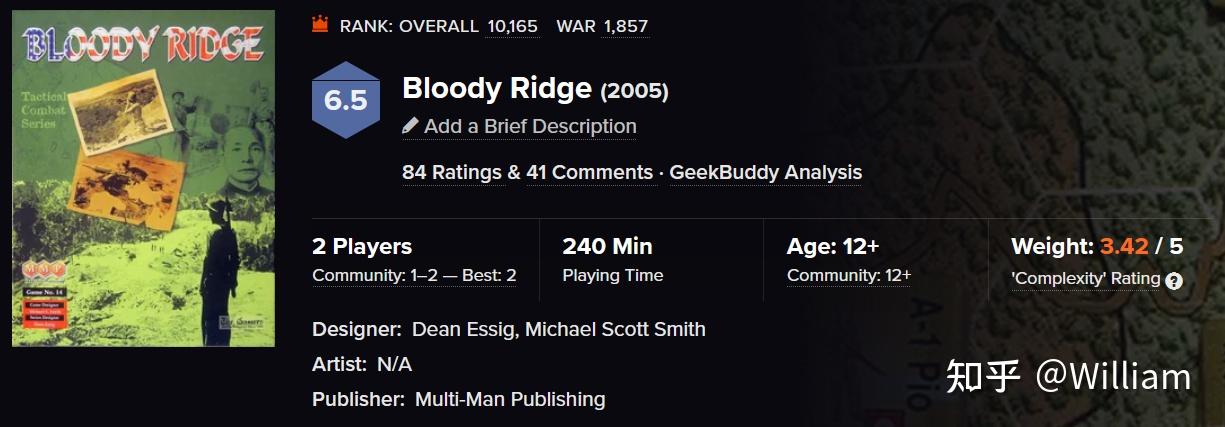
Task: Click the pencil edit icon
Action: pos(410,126)
